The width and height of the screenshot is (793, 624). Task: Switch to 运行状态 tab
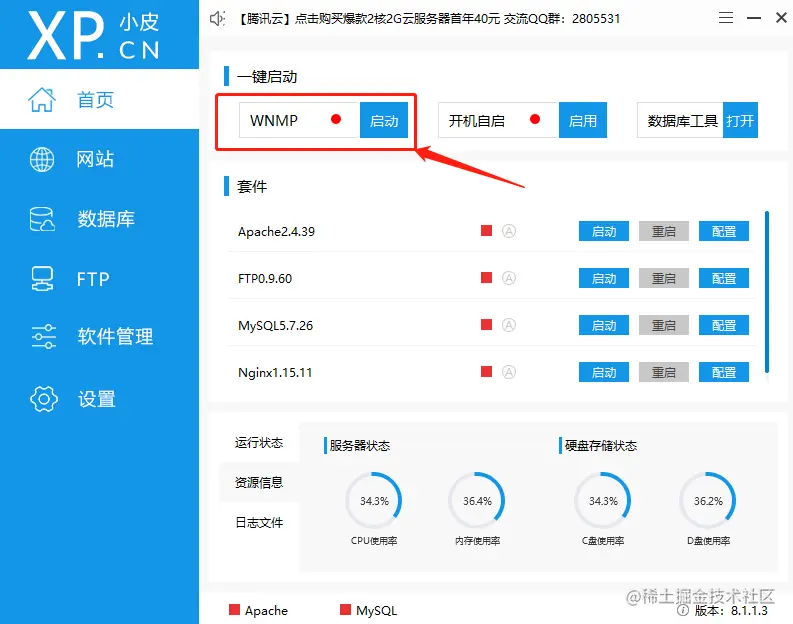point(259,443)
